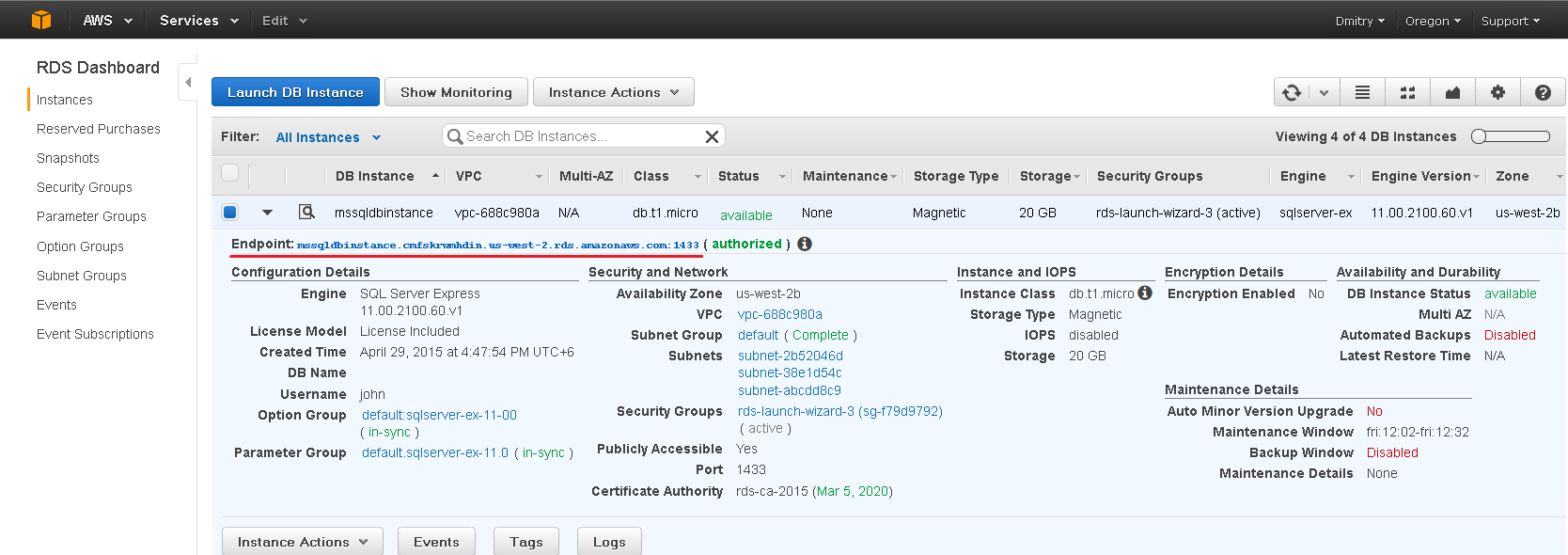Focus the Search DB Instances field
Screen dimensions: 1568x555
pos(583,136)
